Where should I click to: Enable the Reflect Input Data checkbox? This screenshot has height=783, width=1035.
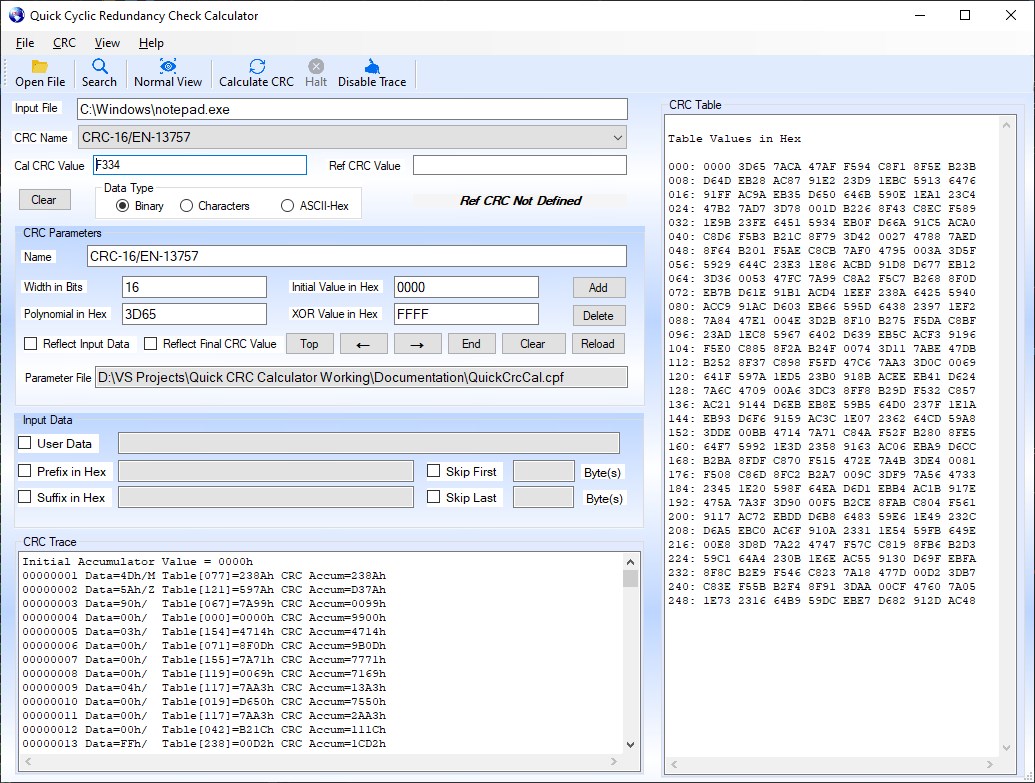[32, 344]
